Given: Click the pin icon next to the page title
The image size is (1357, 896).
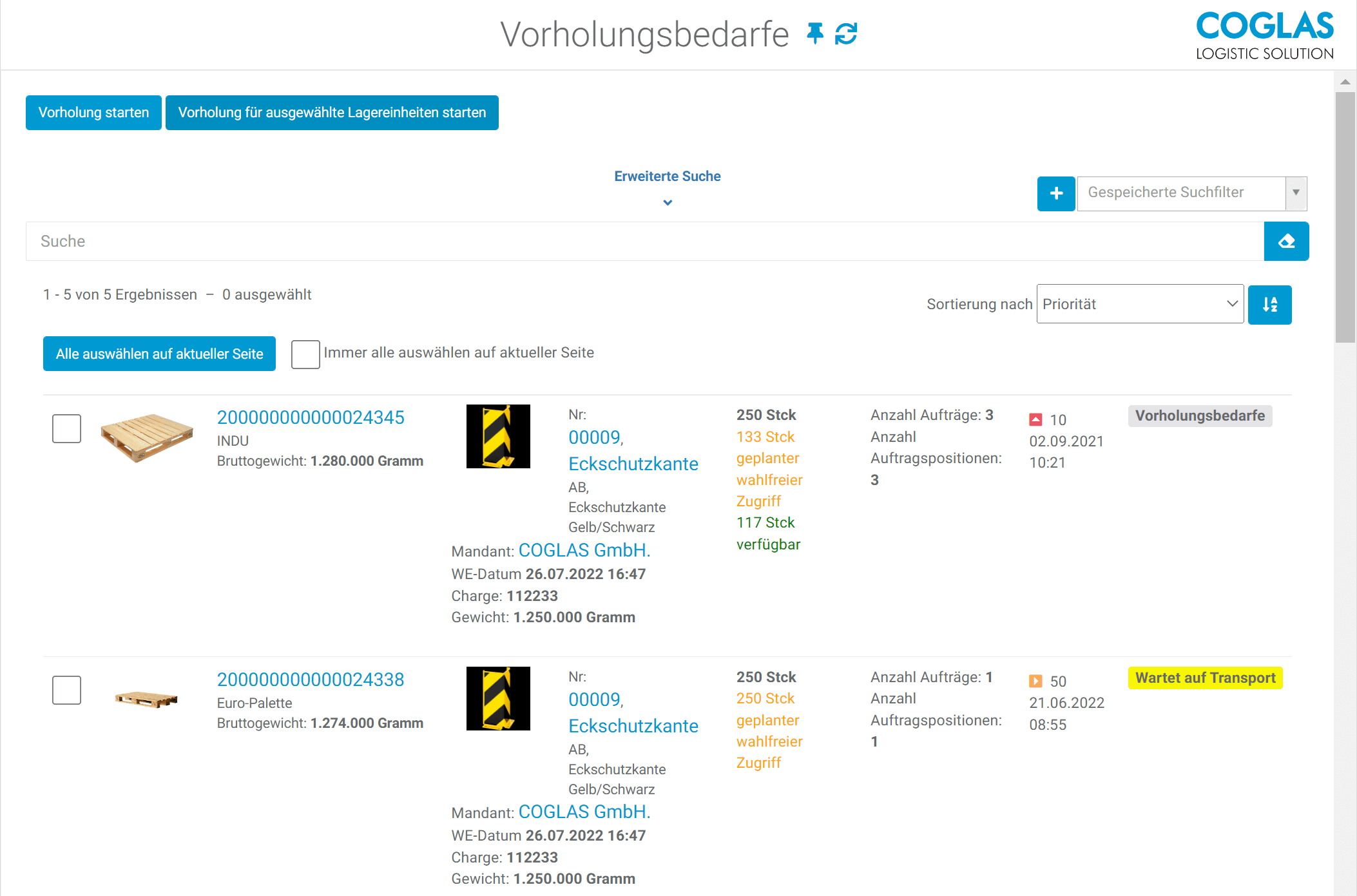Looking at the screenshot, I should (815, 33).
